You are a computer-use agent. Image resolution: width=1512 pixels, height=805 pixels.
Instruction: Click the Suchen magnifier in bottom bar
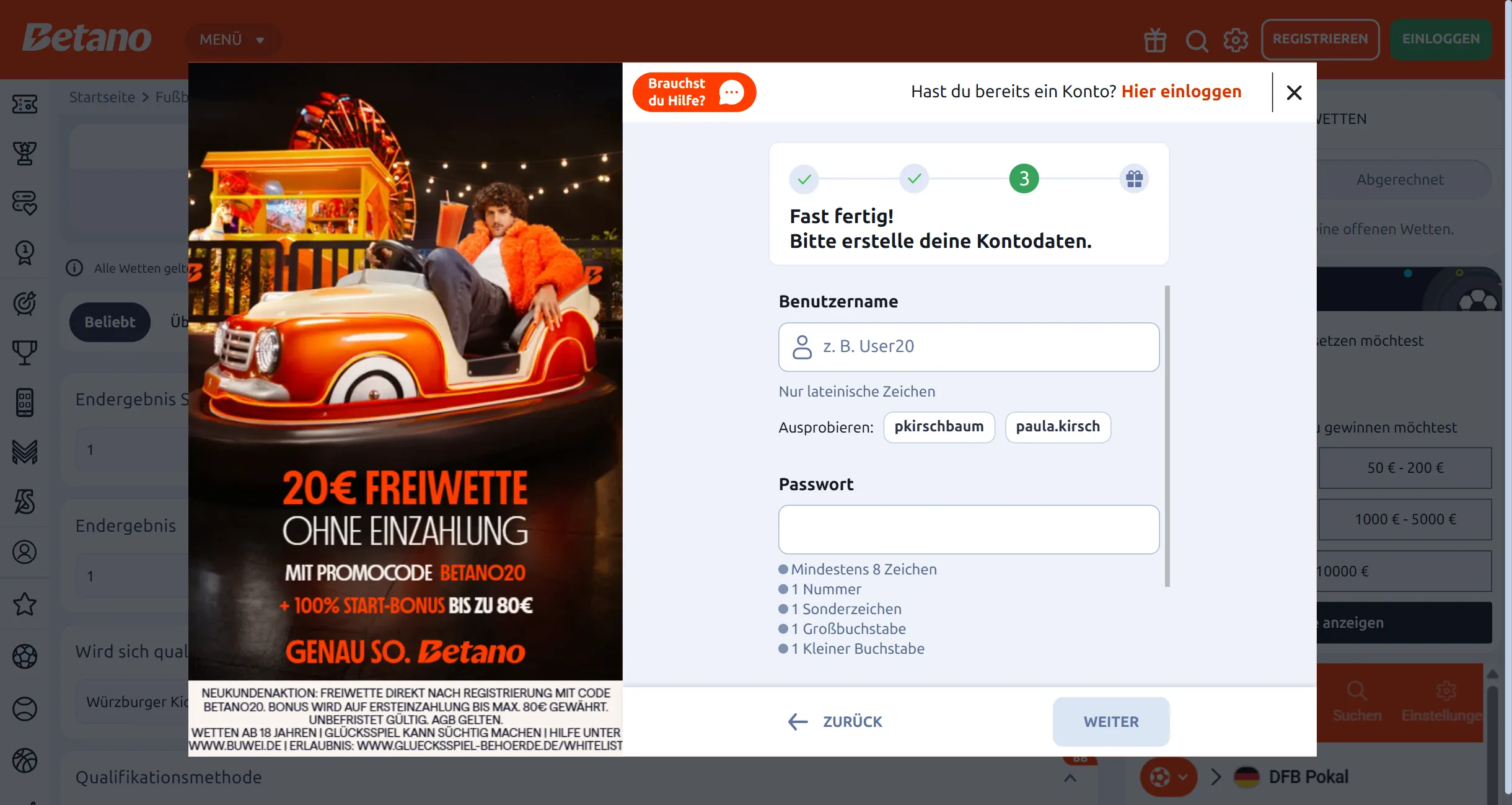1356,691
